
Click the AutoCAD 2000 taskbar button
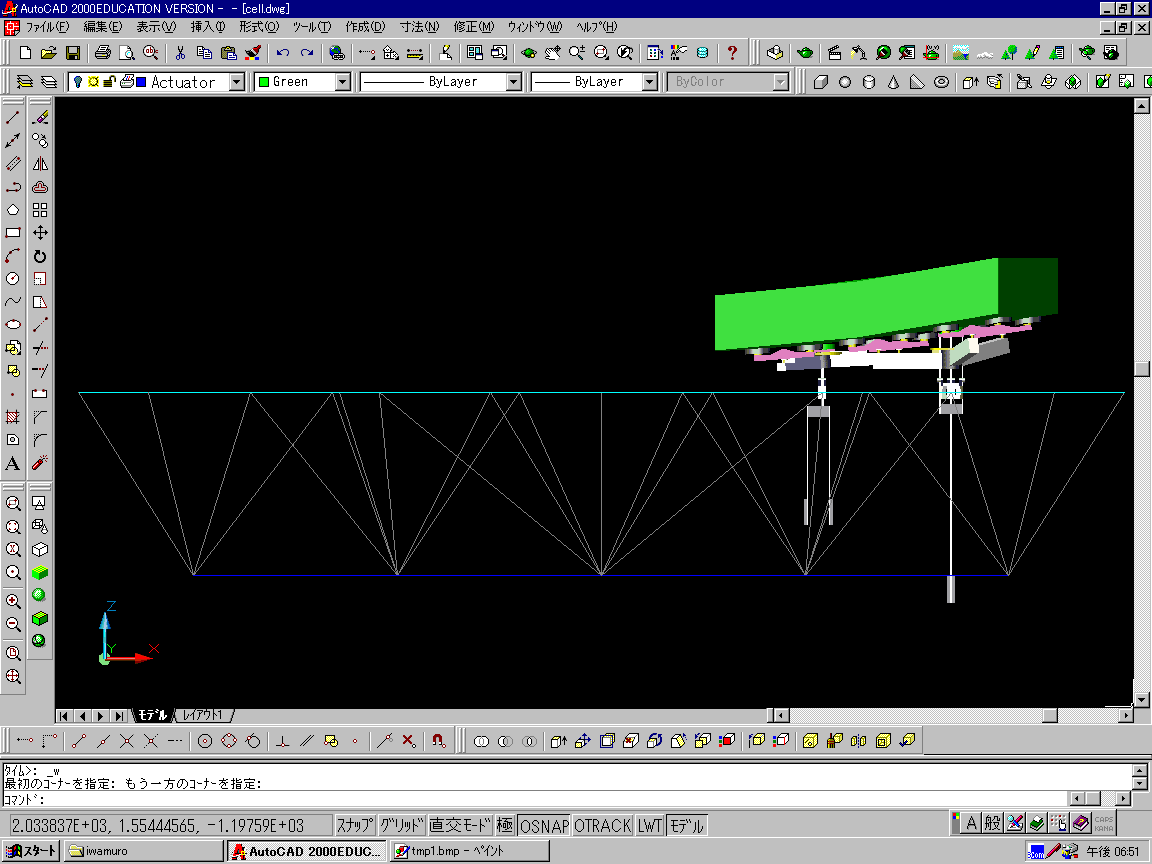[x=306, y=851]
